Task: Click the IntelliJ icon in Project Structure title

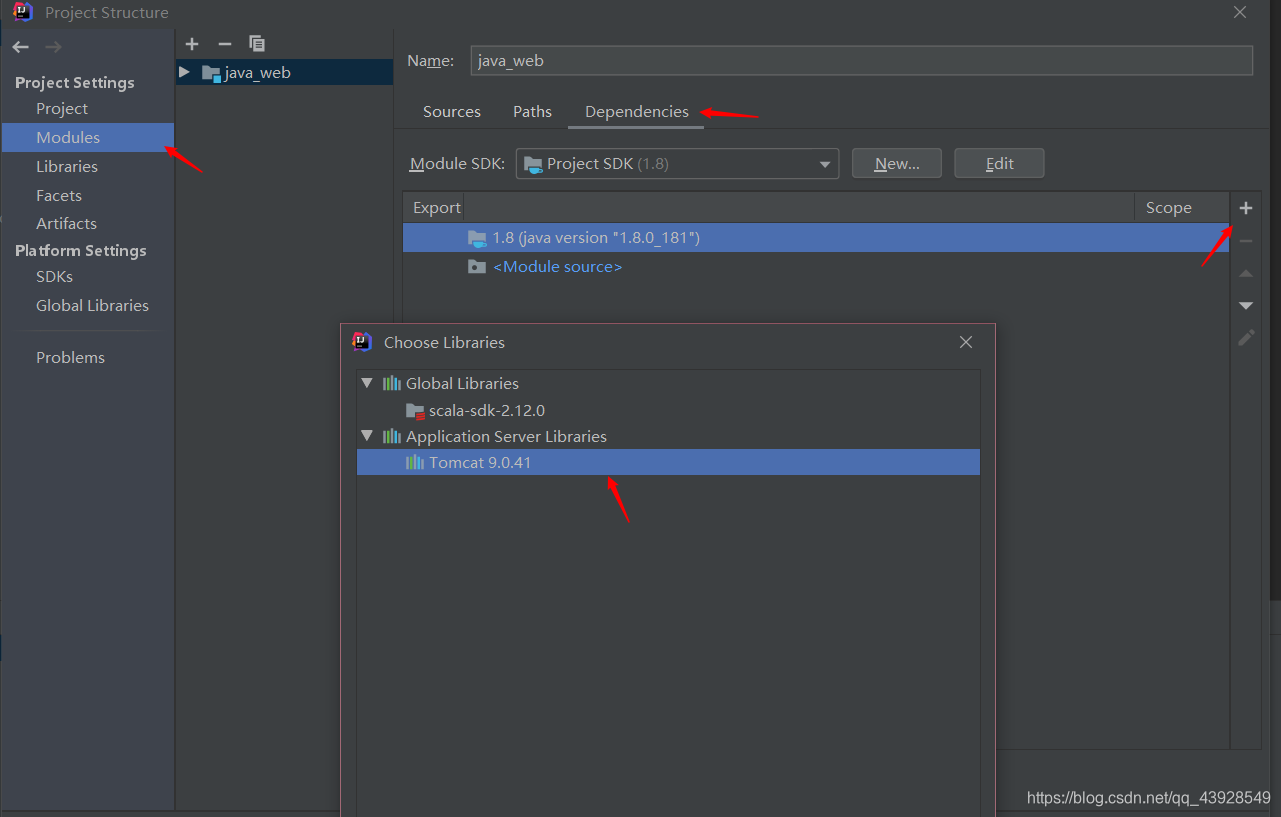Action: (x=22, y=12)
